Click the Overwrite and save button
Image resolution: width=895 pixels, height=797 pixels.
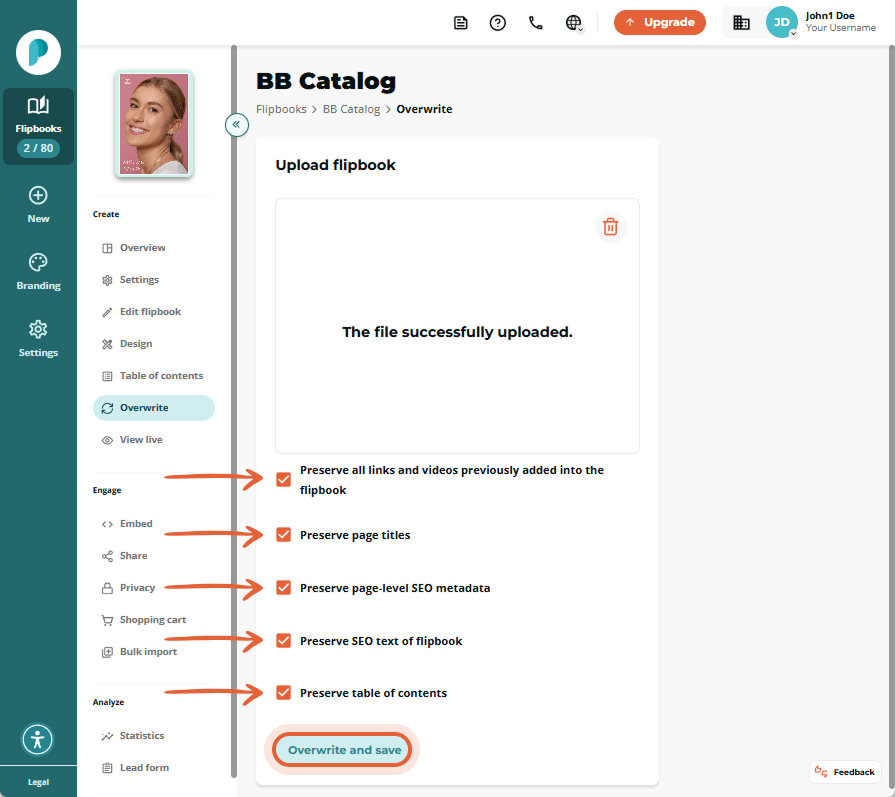point(344,750)
